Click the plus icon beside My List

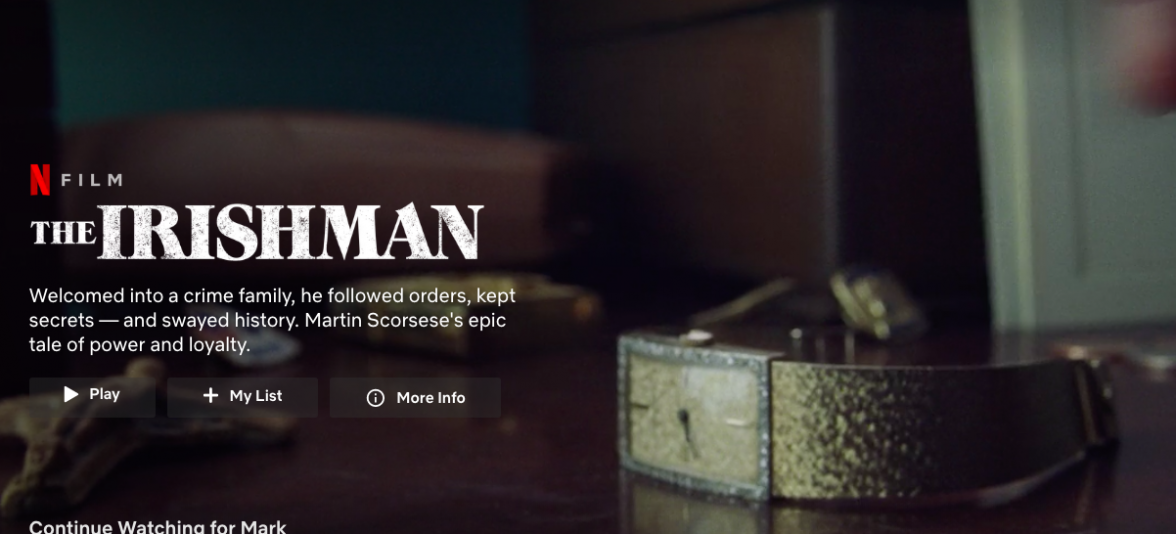point(211,396)
